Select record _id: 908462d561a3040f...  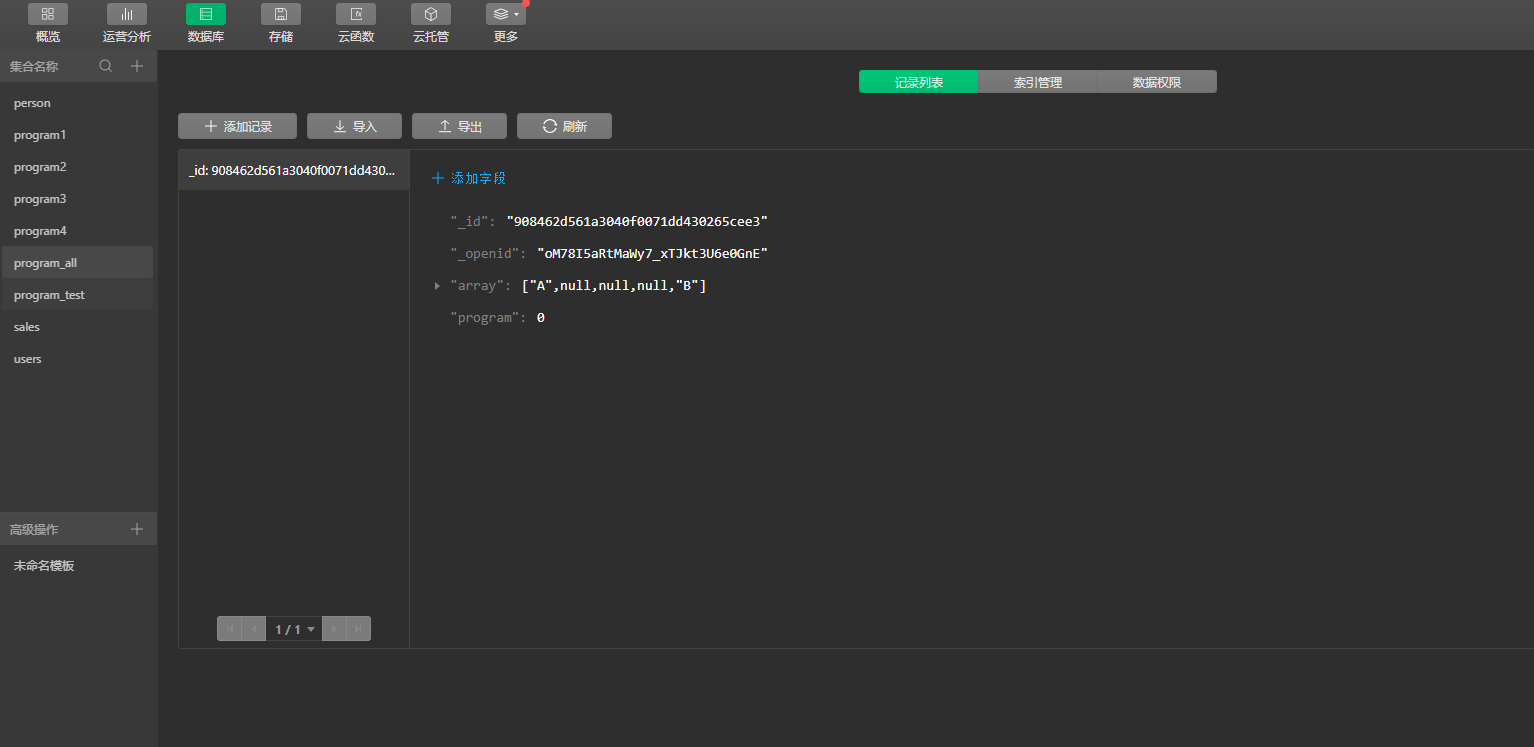[294, 170]
